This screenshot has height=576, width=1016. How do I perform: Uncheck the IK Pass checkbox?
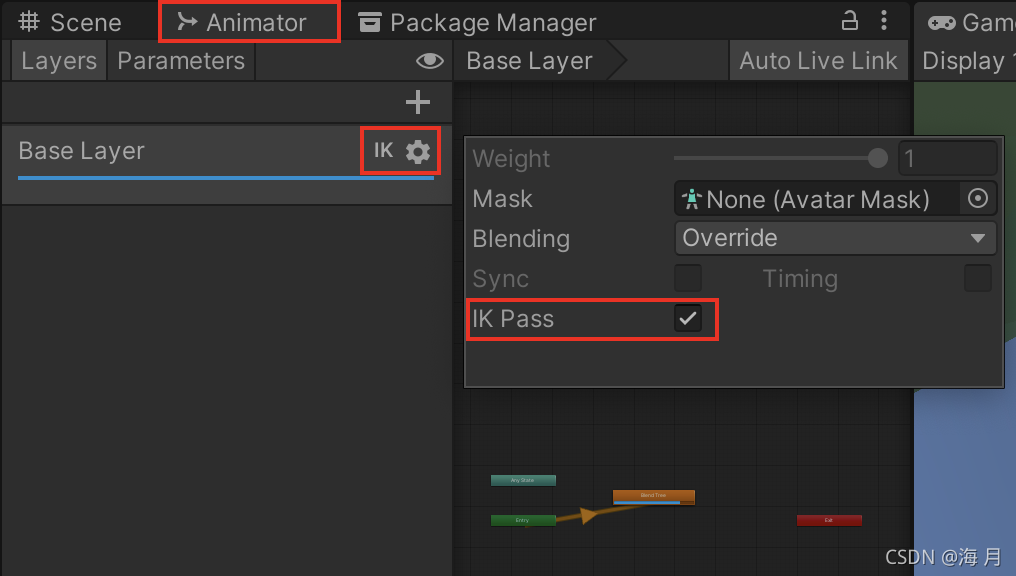pos(687,318)
